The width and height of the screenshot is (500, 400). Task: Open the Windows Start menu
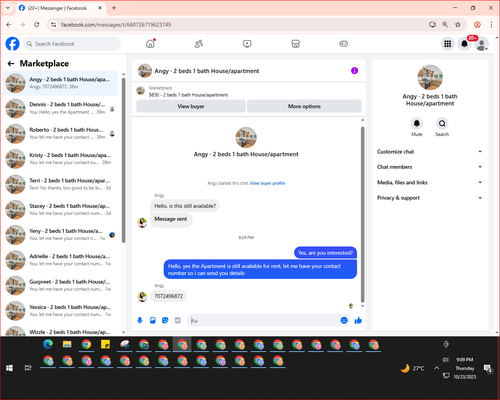(x=9, y=368)
